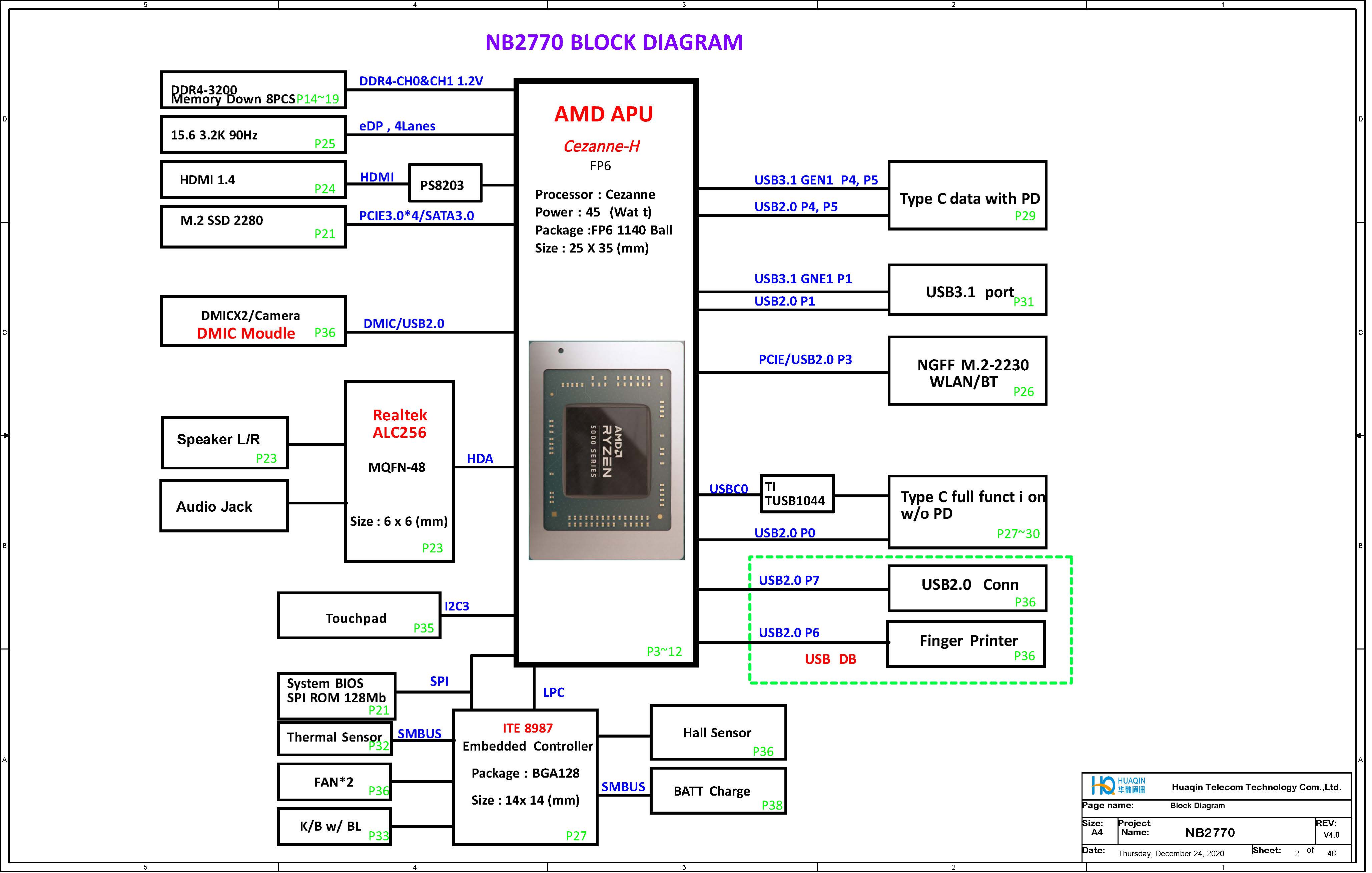
Task: Select the USB3.1 port block
Action: pos(967,290)
